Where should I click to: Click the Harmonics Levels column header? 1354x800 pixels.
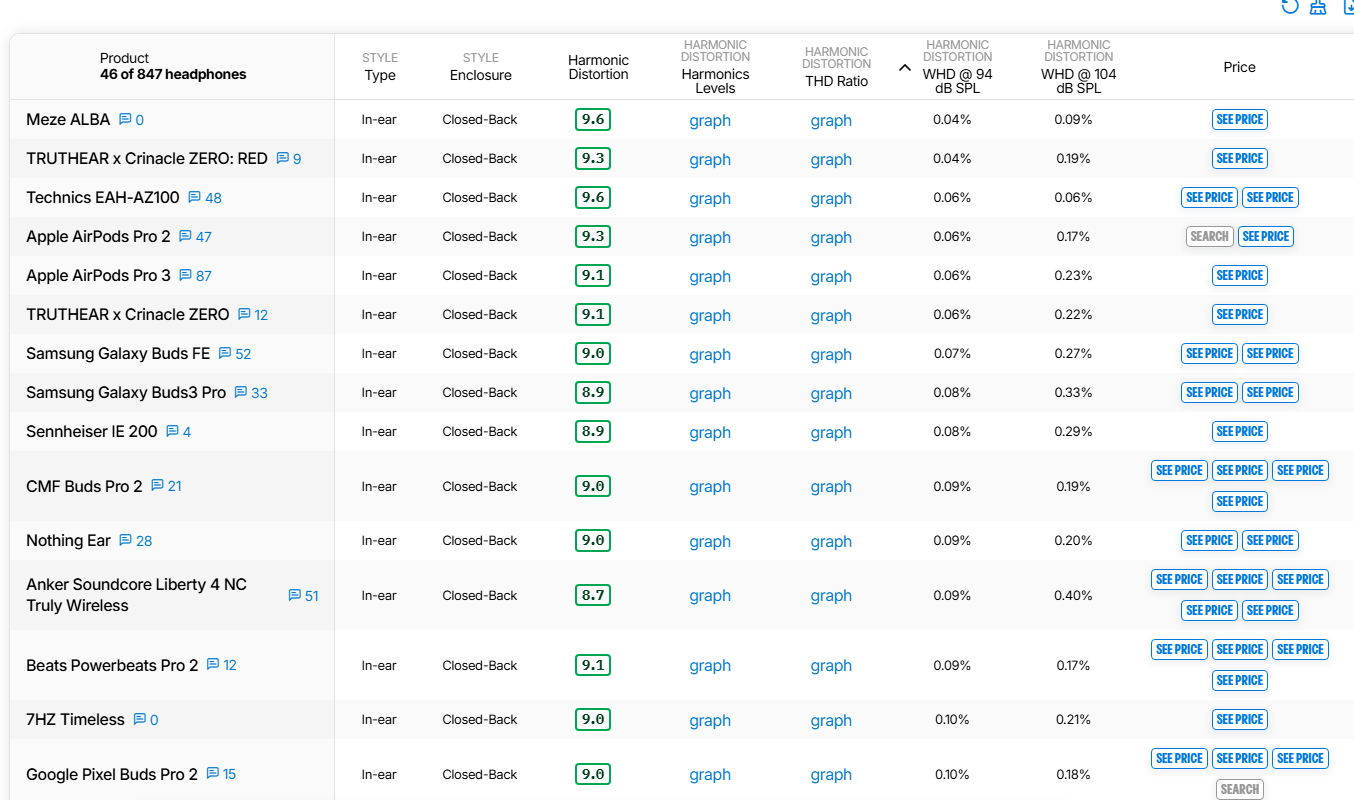pyautogui.click(x=715, y=67)
